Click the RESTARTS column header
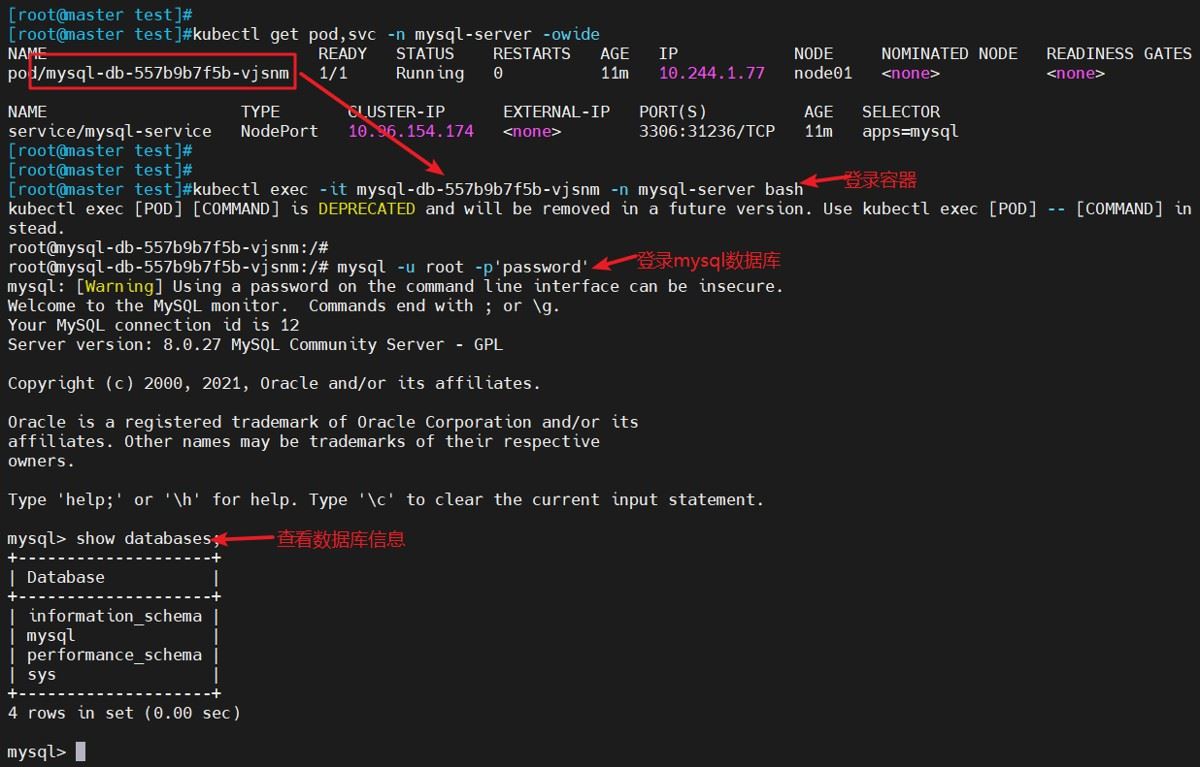The image size is (1200, 767). pos(531,54)
